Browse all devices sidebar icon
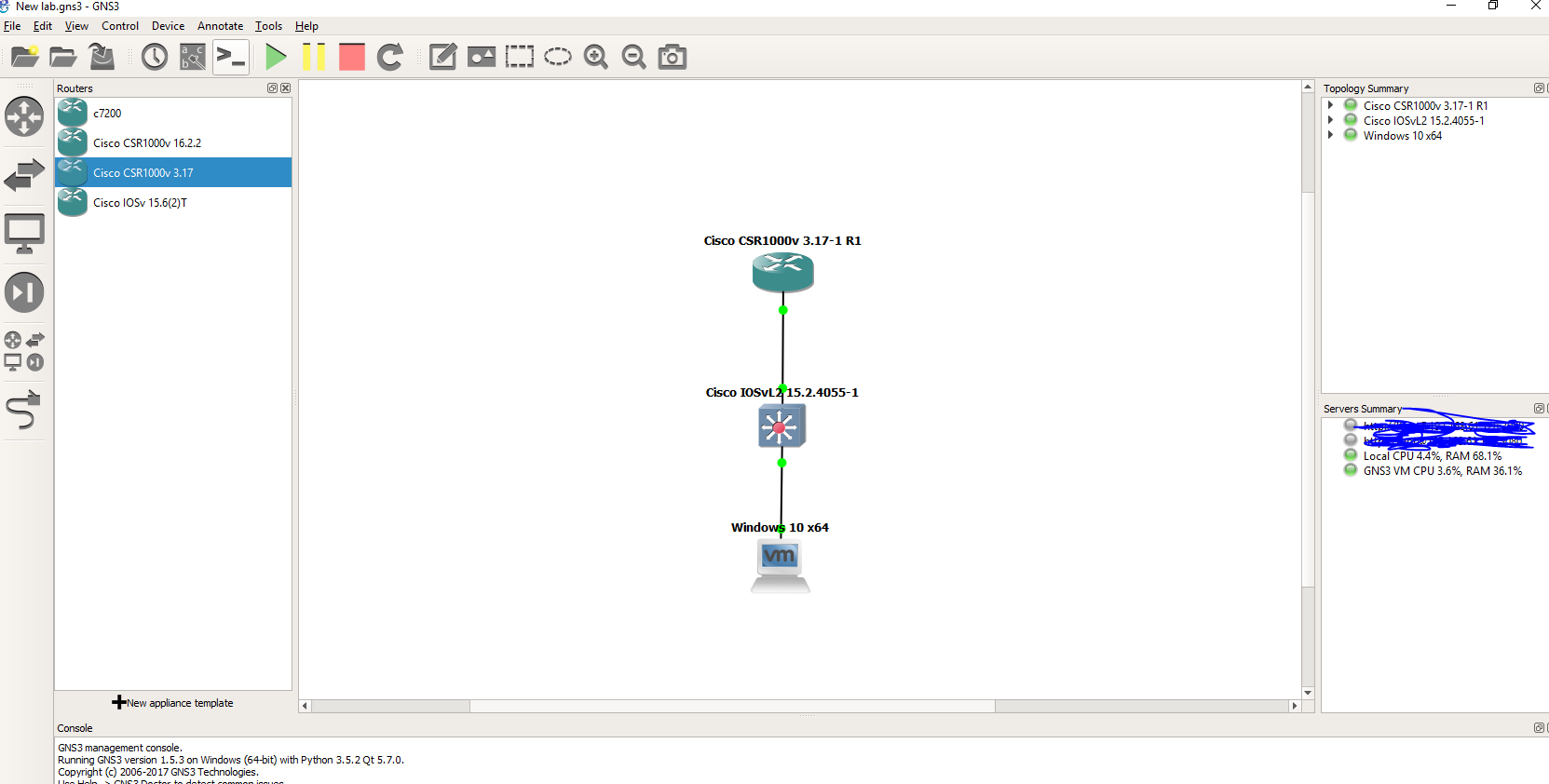Image resolution: width=1549 pixels, height=784 pixels. (x=24, y=351)
